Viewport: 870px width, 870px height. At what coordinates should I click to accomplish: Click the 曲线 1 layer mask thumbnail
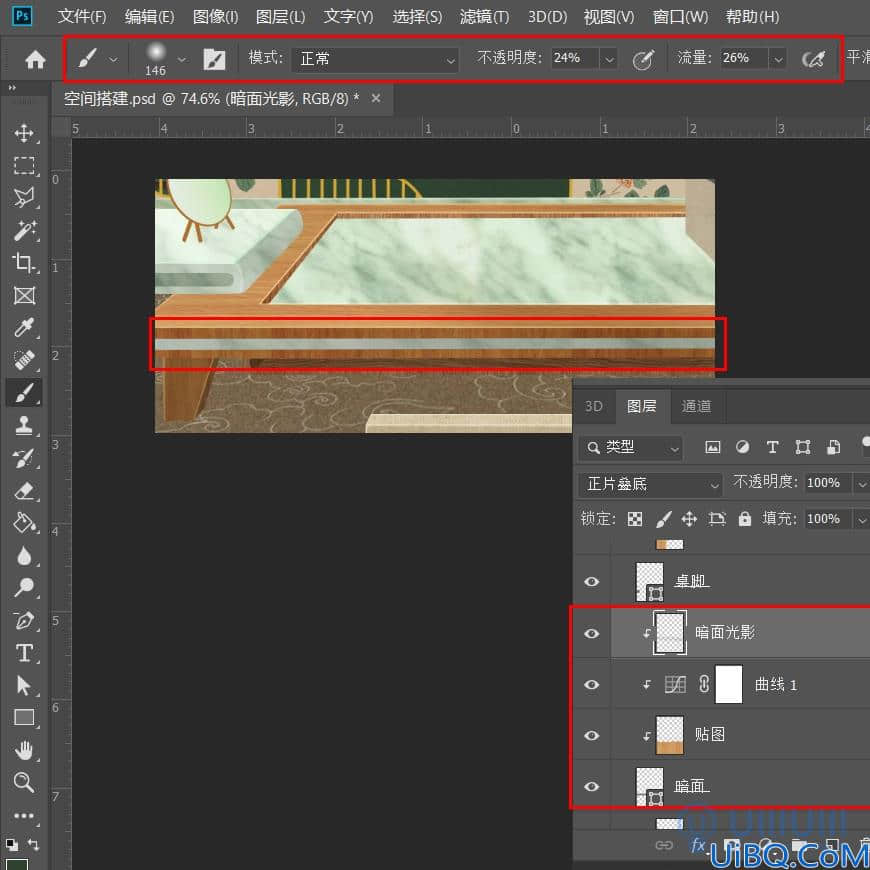coord(729,685)
